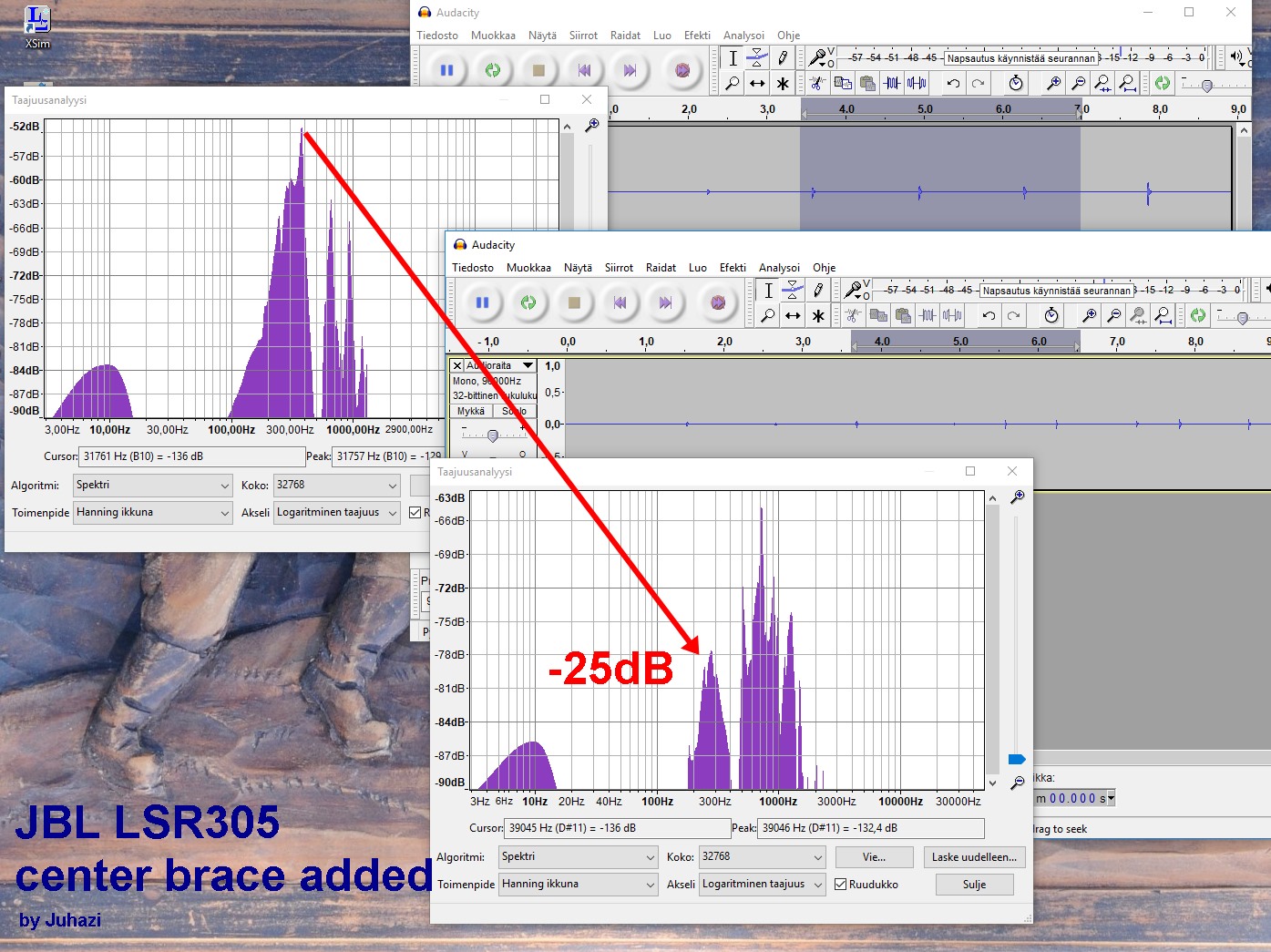Start looped play in front Audacity window
Viewport: 1271px width, 952px height.
[528, 302]
